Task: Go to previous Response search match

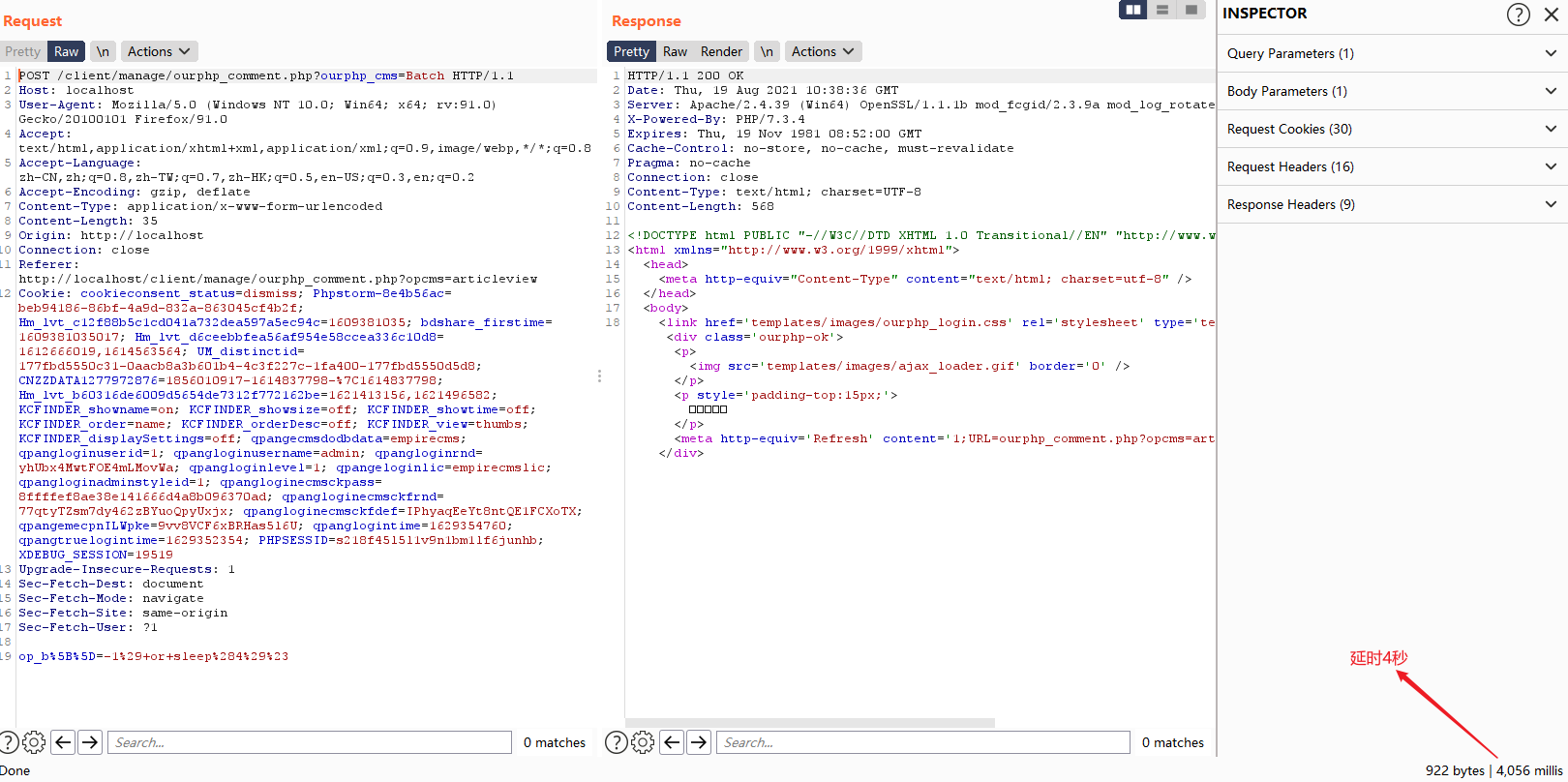Action: (x=672, y=742)
